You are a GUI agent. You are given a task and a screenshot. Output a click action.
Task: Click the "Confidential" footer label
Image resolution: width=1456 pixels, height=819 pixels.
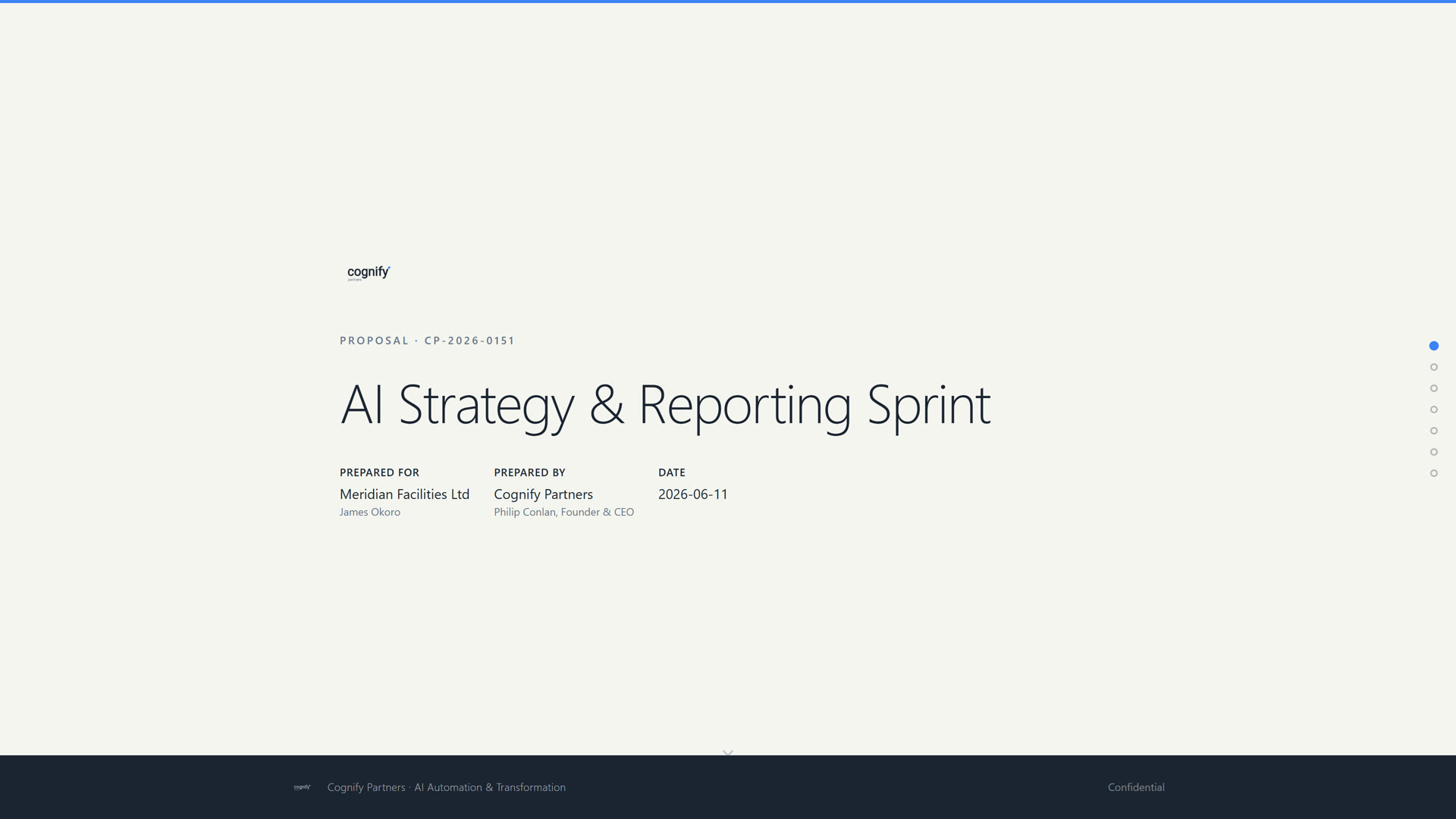(1136, 787)
